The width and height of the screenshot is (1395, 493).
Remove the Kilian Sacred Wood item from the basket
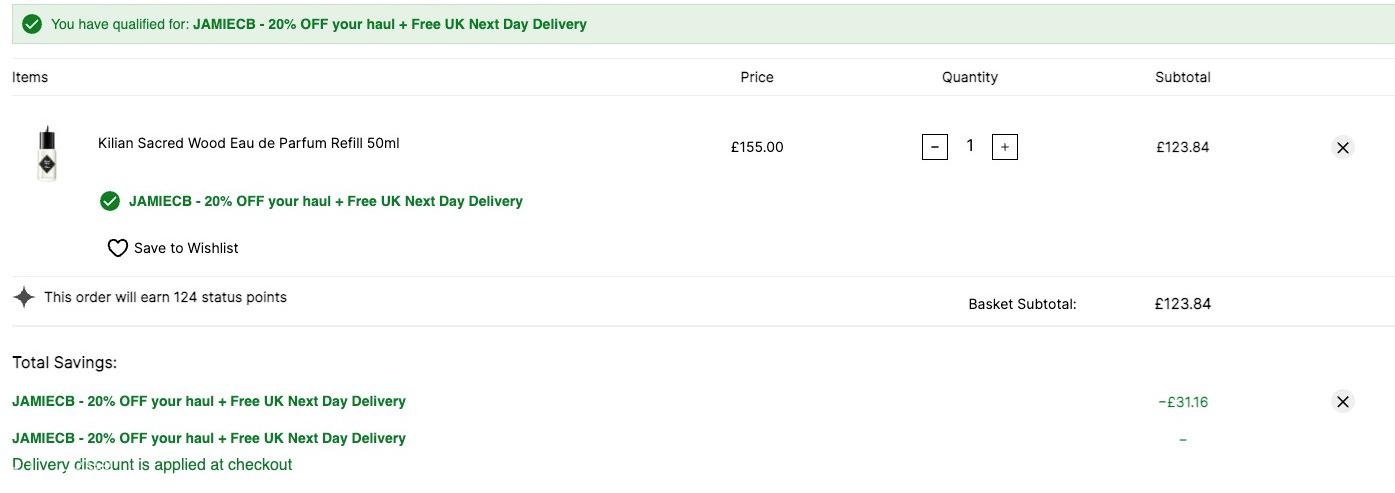(x=1343, y=147)
